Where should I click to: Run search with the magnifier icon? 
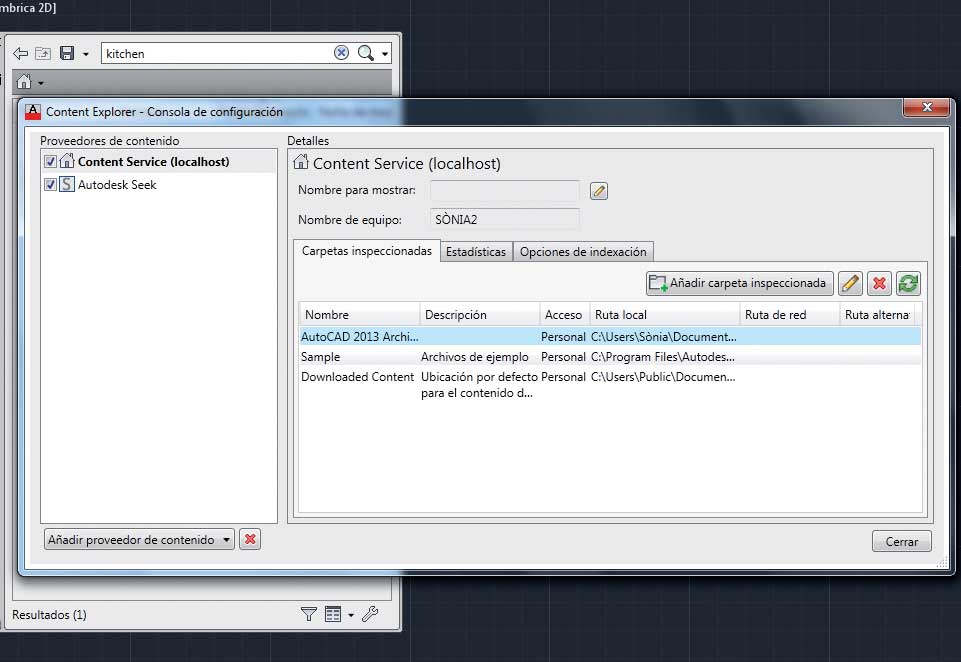(366, 53)
